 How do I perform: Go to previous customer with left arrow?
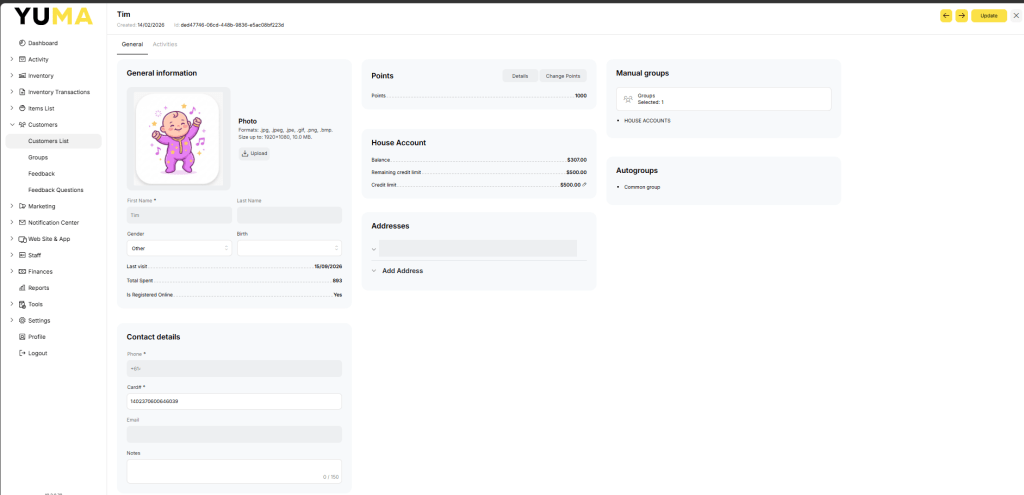pos(946,16)
